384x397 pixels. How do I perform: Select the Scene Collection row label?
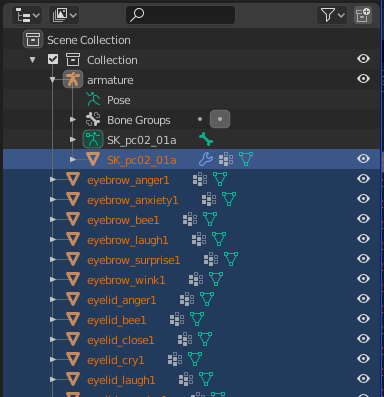pos(89,40)
